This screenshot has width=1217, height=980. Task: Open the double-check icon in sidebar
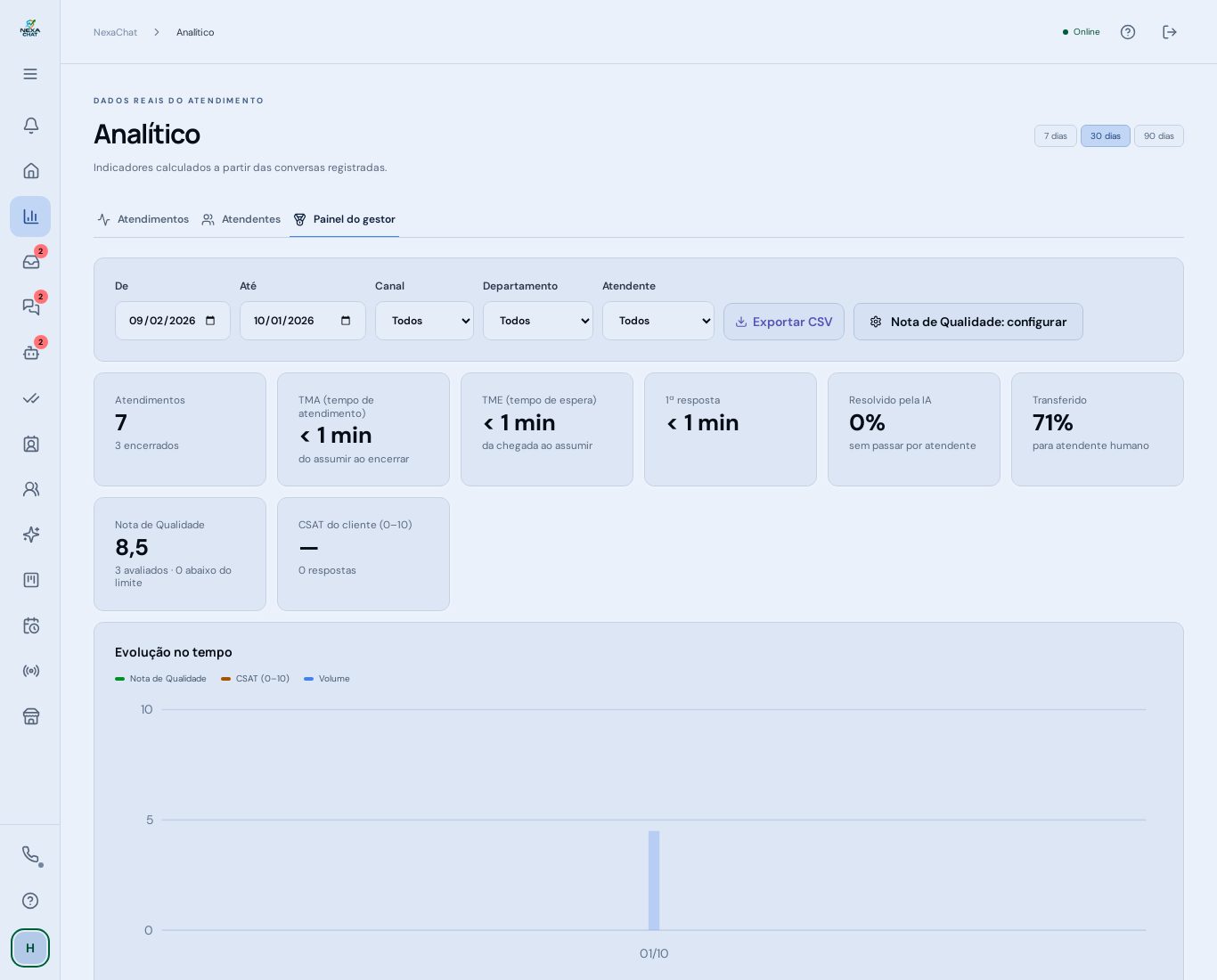pyautogui.click(x=30, y=398)
